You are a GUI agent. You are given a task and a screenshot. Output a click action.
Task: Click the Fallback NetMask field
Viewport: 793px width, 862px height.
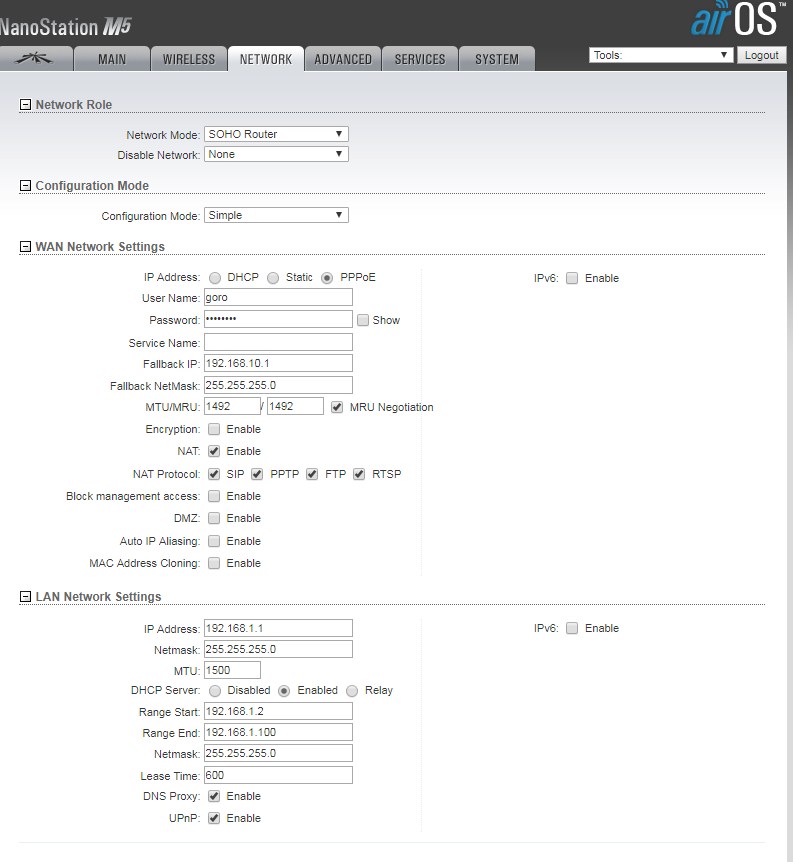tap(278, 385)
